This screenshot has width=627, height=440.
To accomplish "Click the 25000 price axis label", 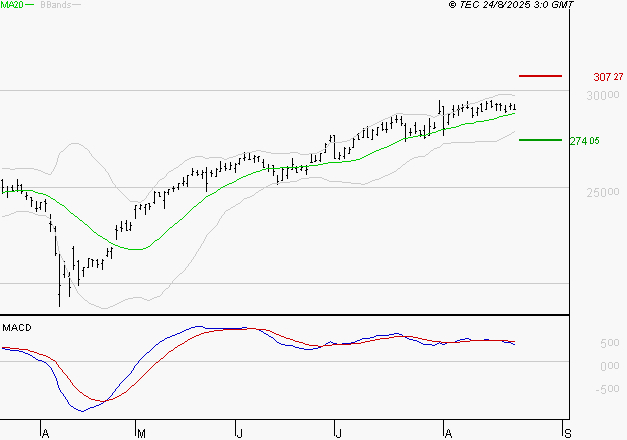I will [603, 192].
